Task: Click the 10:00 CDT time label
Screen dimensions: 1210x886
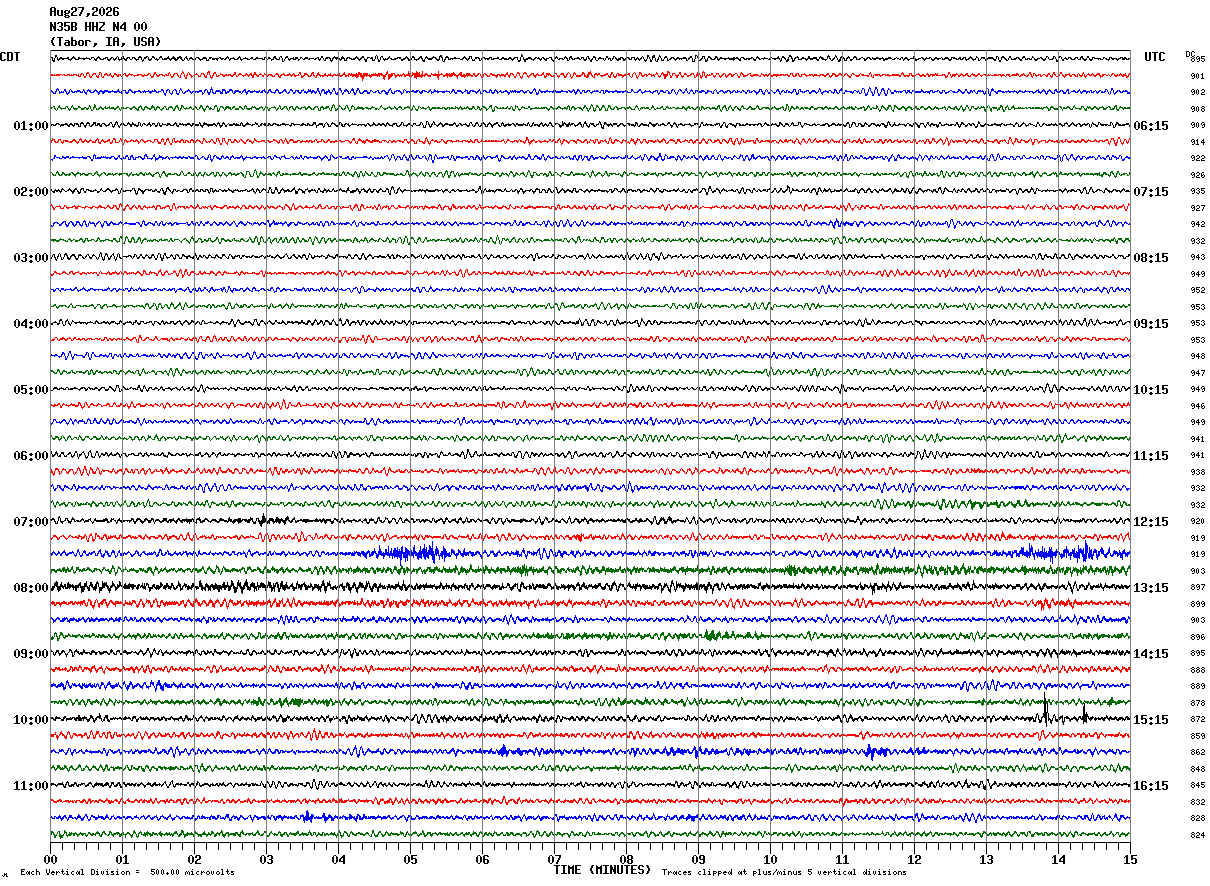Action: [31, 720]
